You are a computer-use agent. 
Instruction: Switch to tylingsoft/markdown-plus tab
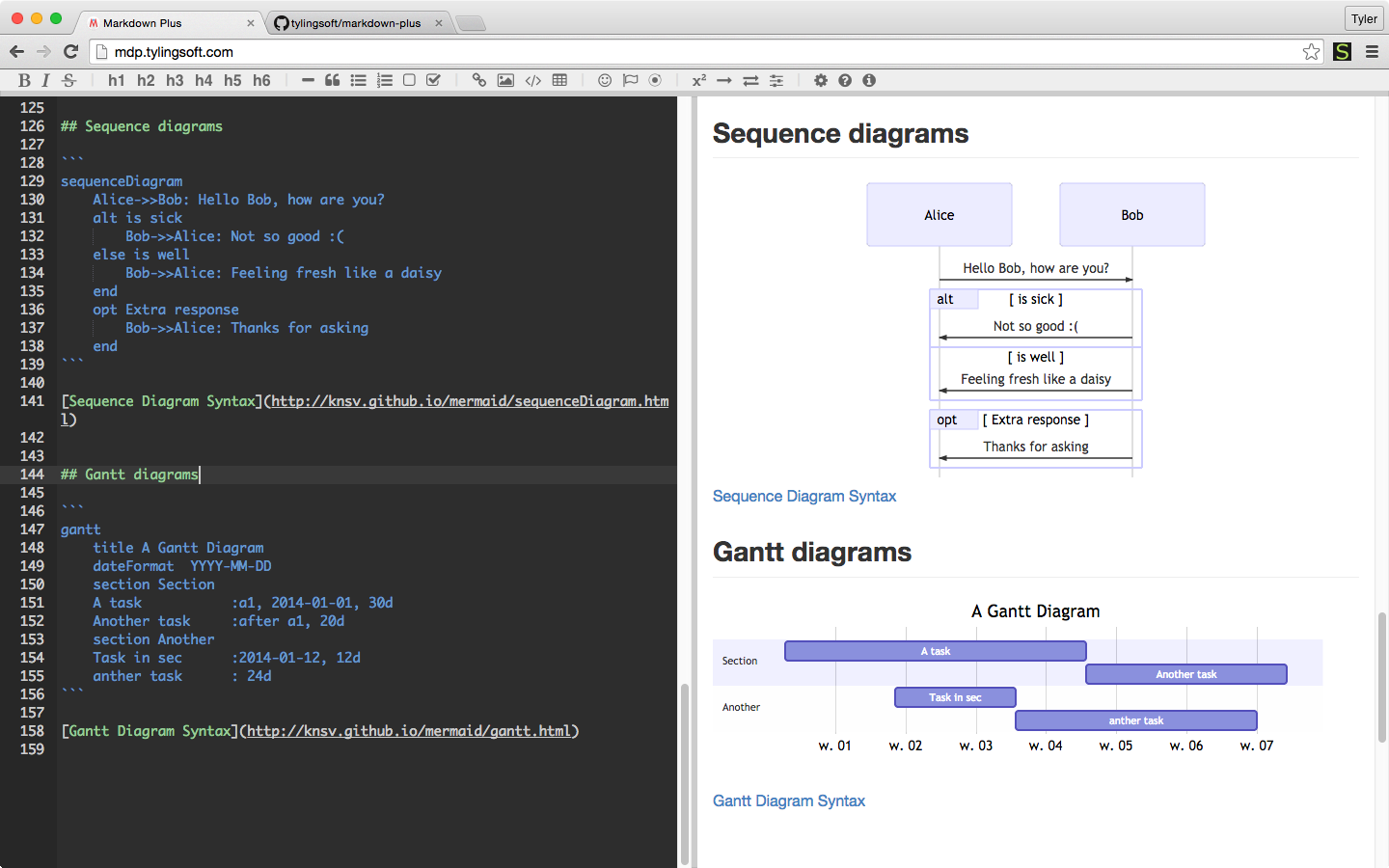click(357, 23)
